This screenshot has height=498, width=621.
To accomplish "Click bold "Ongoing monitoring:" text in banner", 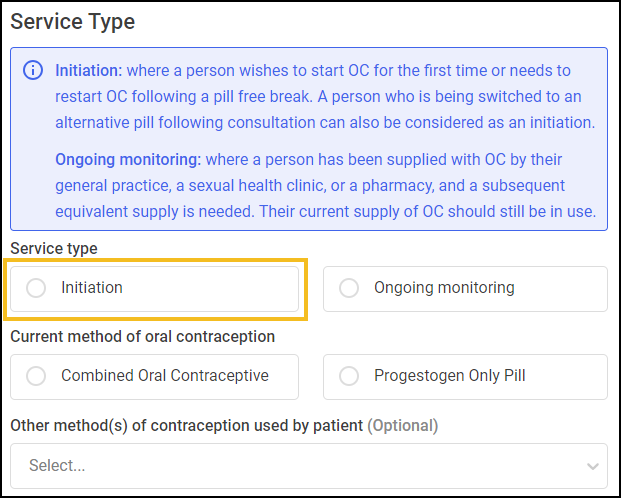I will [128, 160].
